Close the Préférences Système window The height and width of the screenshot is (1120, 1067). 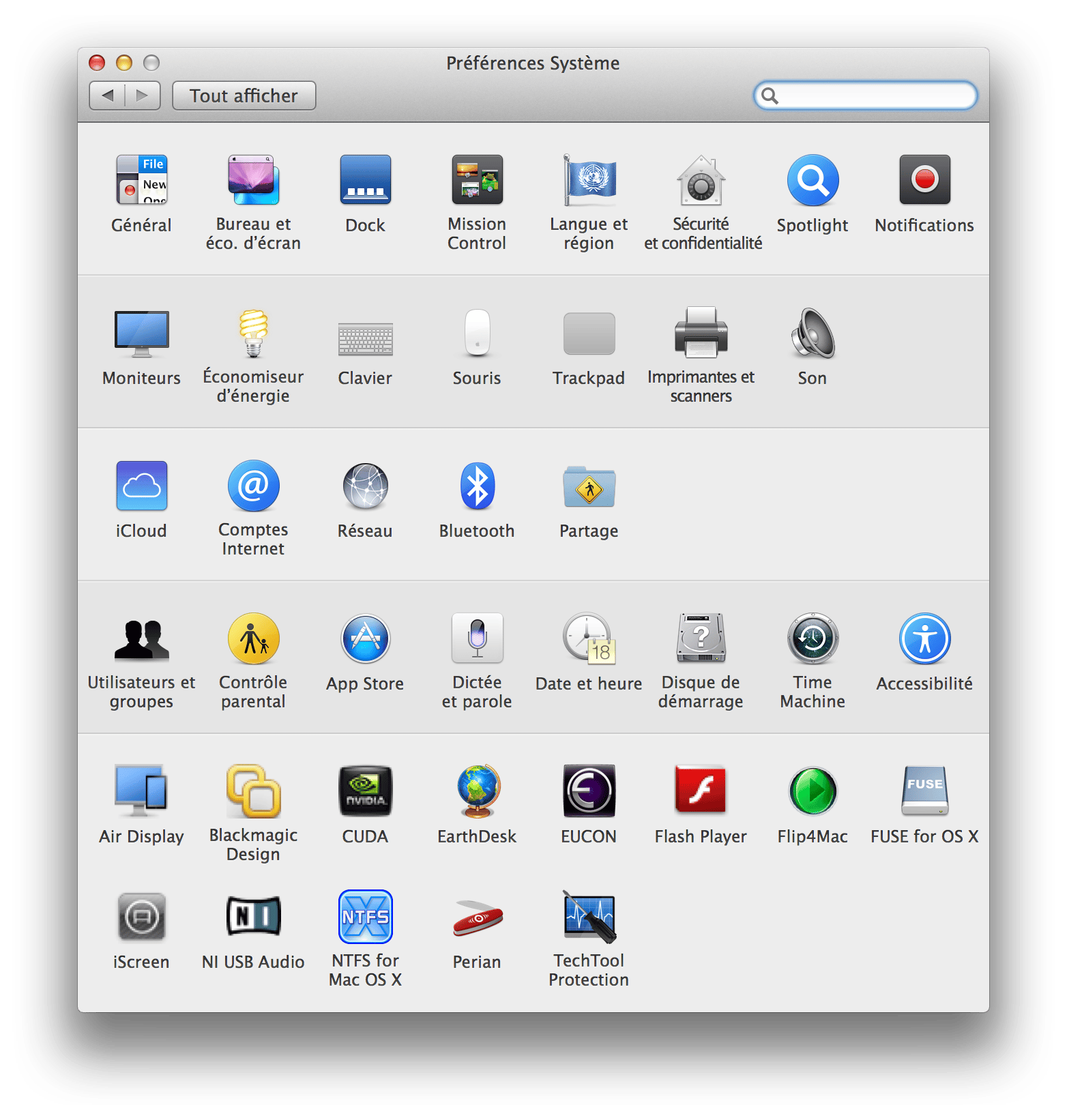(97, 63)
